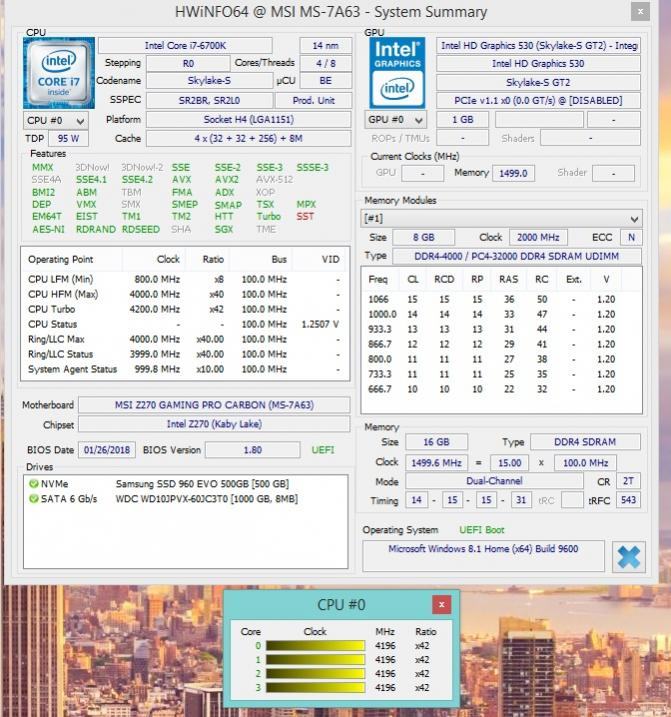
Task: Click the 800.0 frequency timing row
Action: tap(501, 359)
